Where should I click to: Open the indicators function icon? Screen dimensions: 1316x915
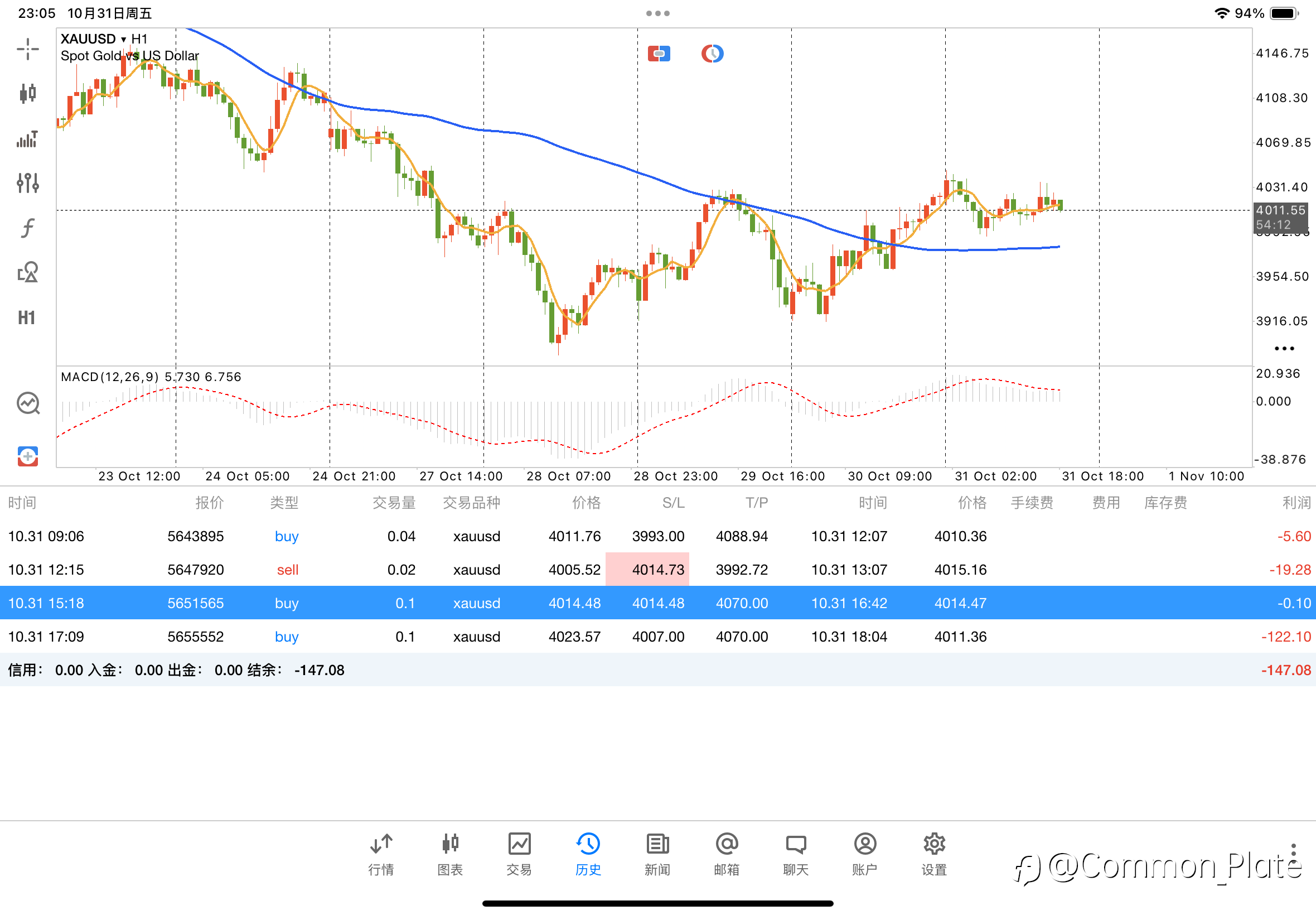tap(27, 228)
